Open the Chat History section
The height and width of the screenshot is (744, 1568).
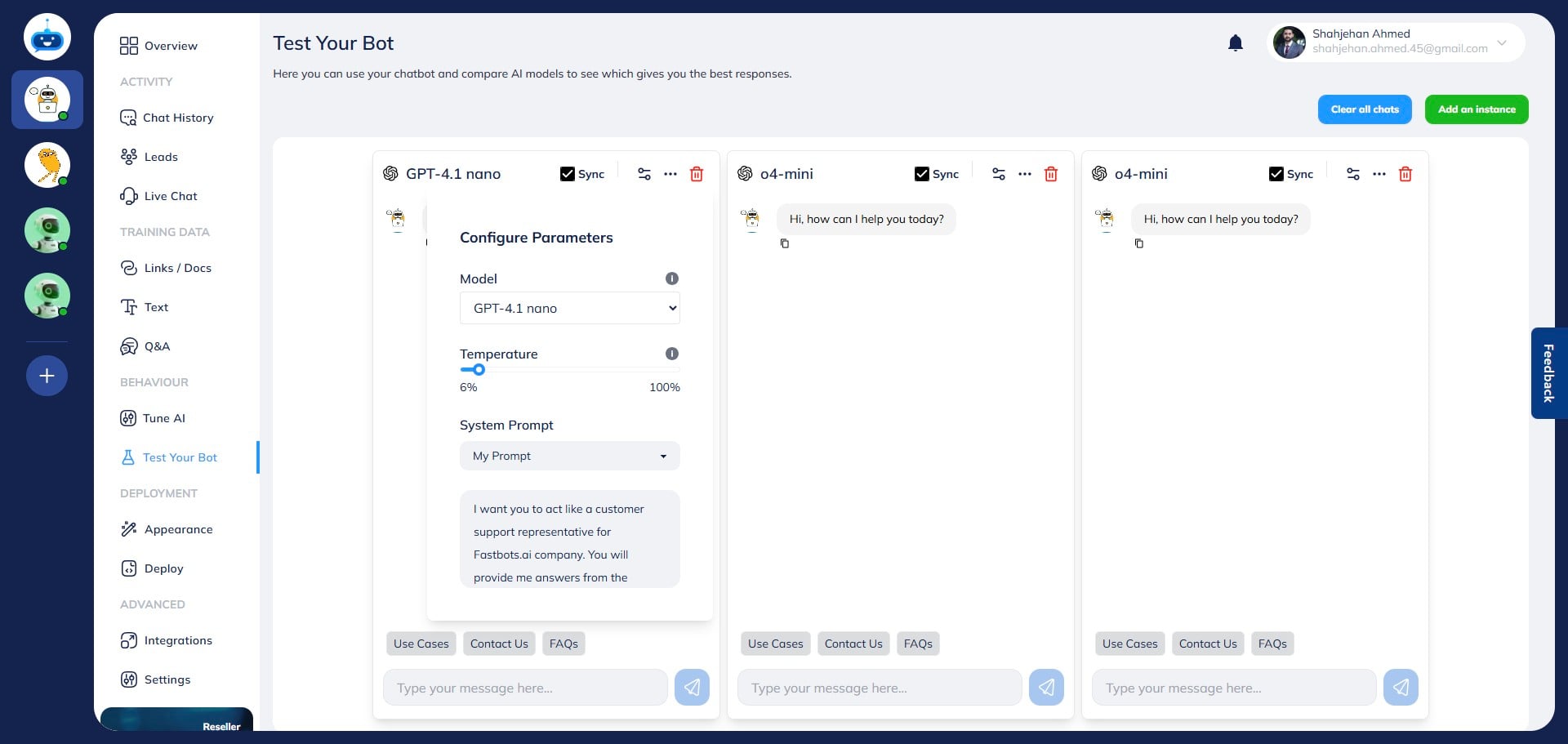(177, 118)
